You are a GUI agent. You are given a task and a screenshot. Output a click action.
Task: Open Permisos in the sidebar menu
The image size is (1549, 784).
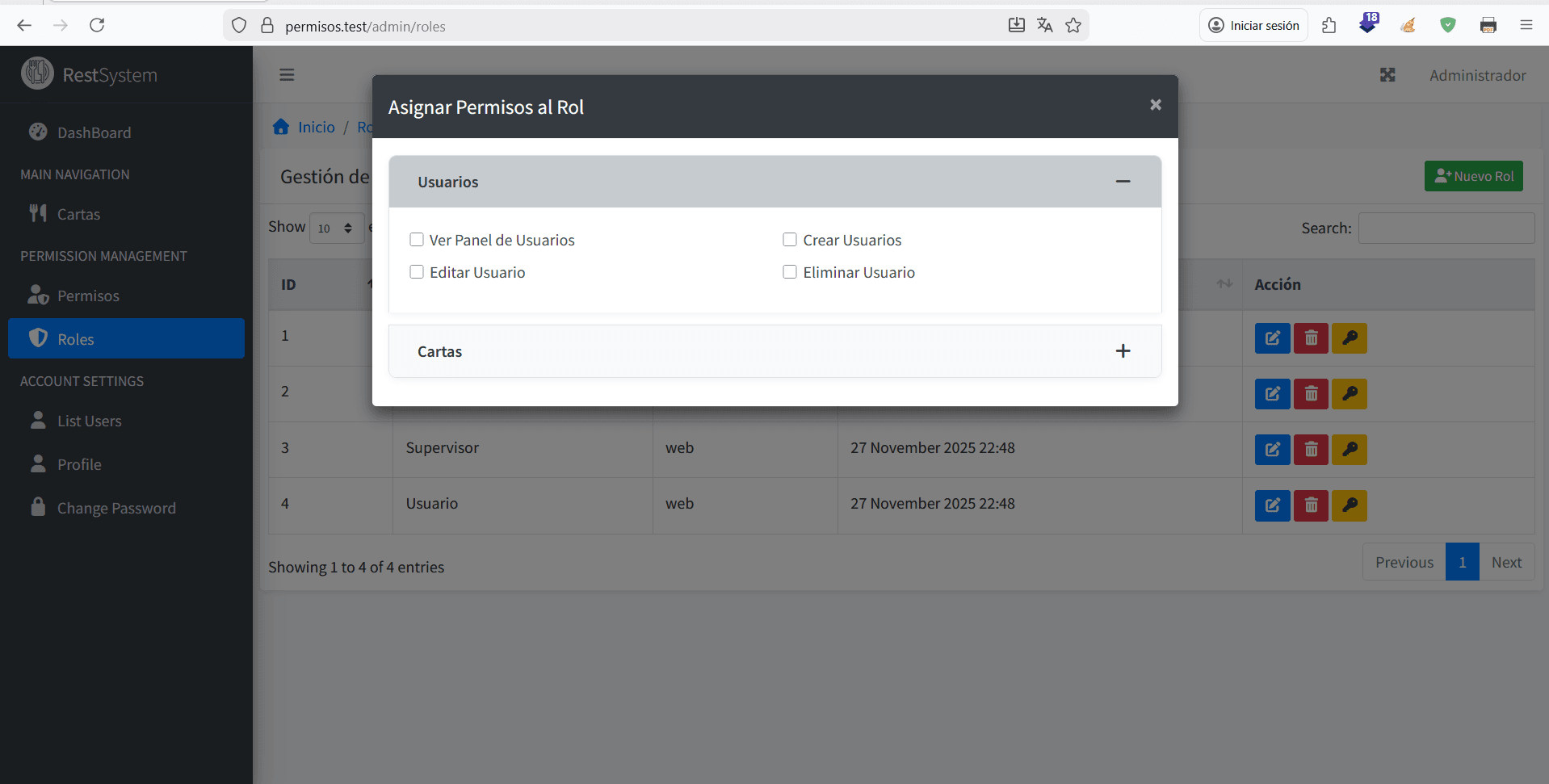[88, 296]
